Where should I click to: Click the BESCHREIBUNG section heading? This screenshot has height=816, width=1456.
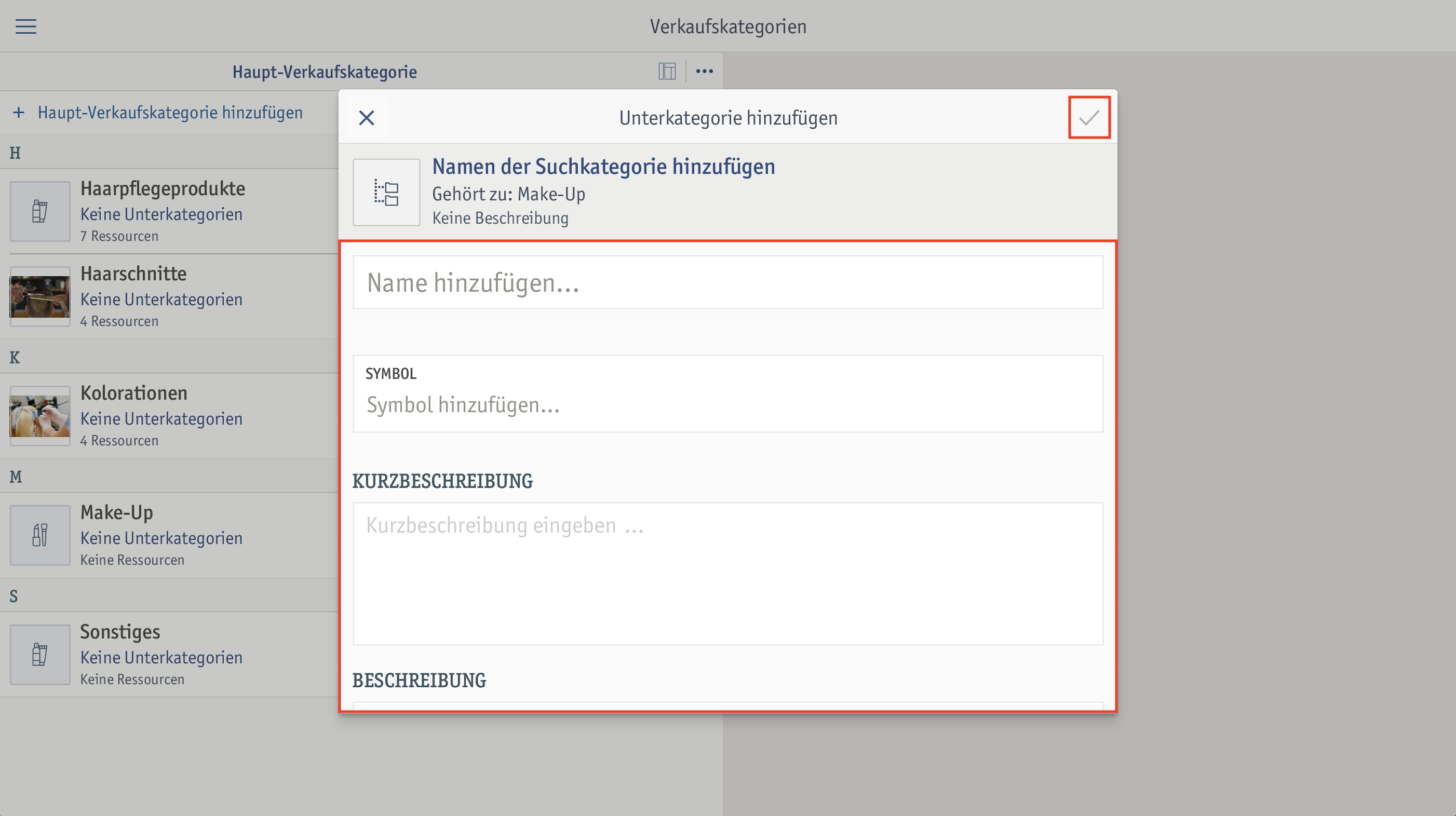tap(419, 681)
